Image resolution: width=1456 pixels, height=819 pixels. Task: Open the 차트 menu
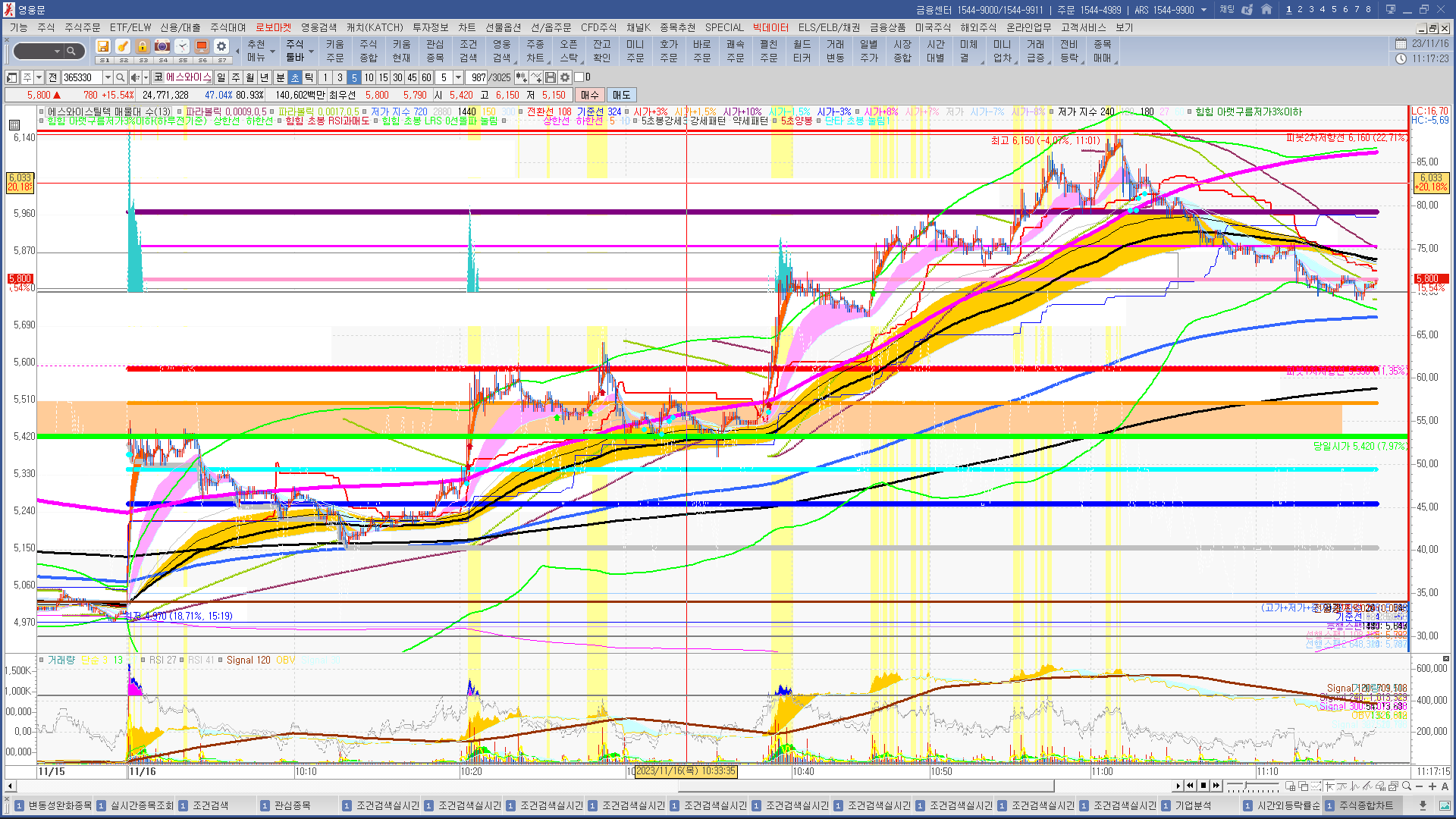pos(466,27)
